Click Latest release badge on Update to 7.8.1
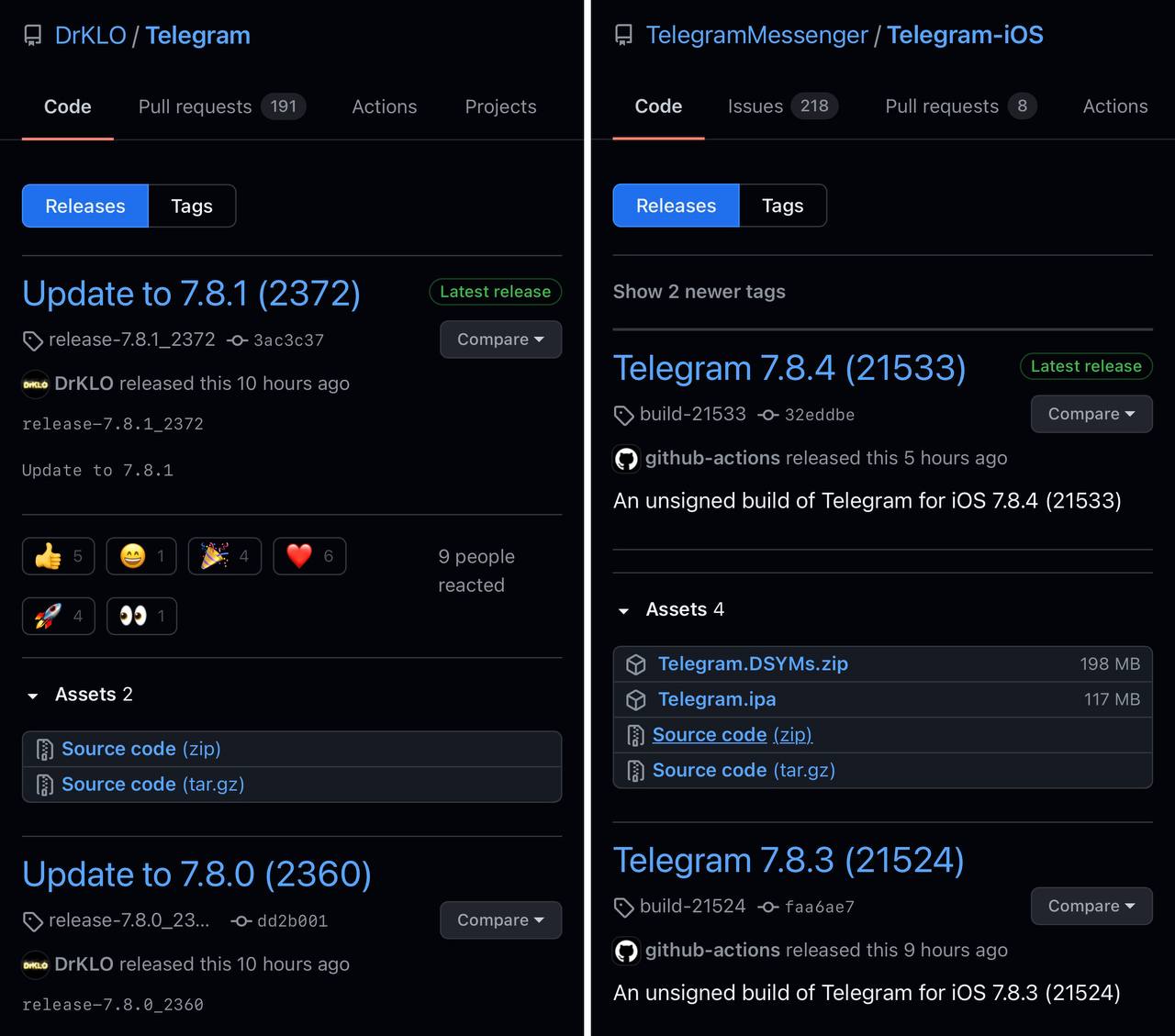 coord(496,292)
